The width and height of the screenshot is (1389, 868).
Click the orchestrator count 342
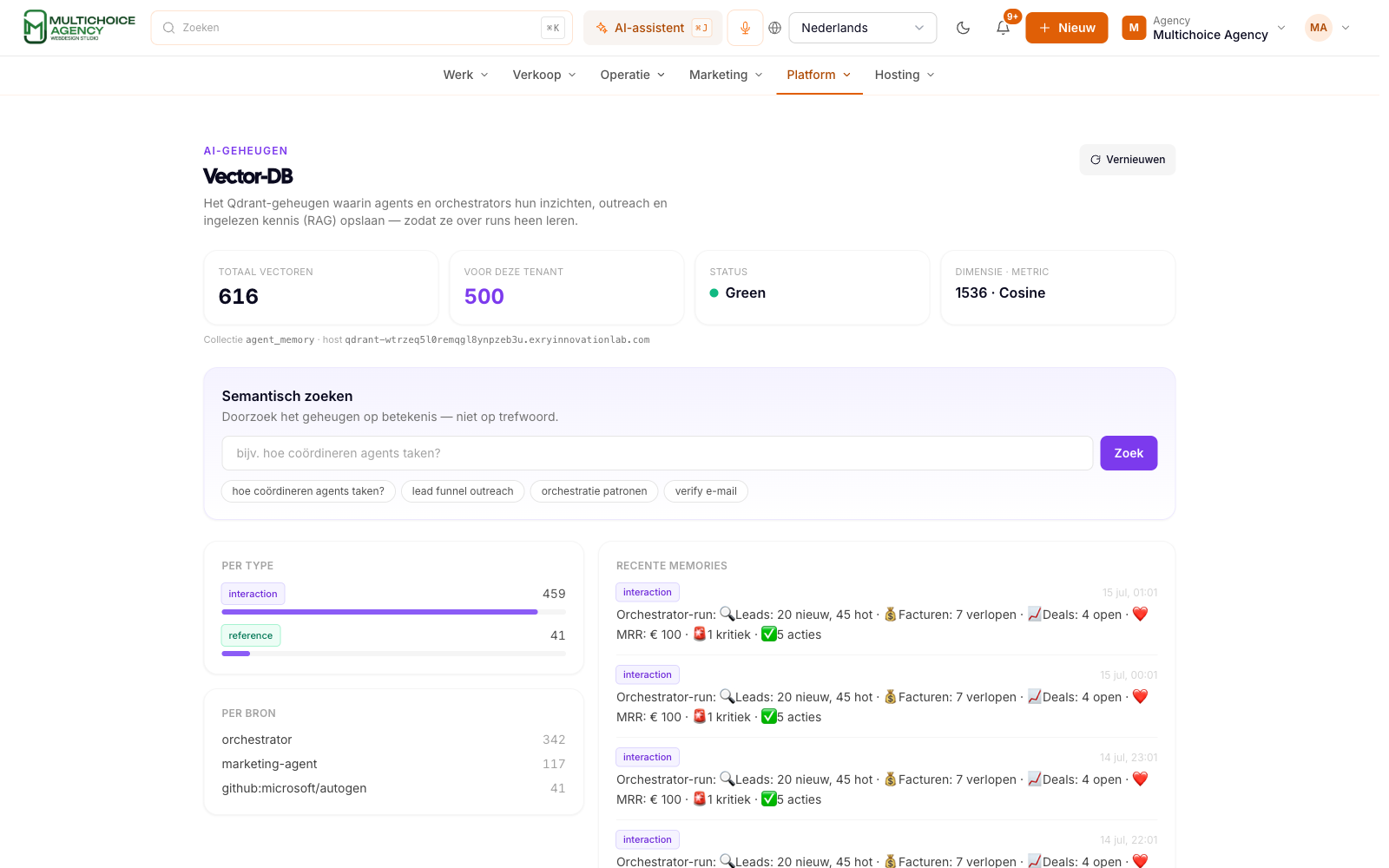pos(554,740)
